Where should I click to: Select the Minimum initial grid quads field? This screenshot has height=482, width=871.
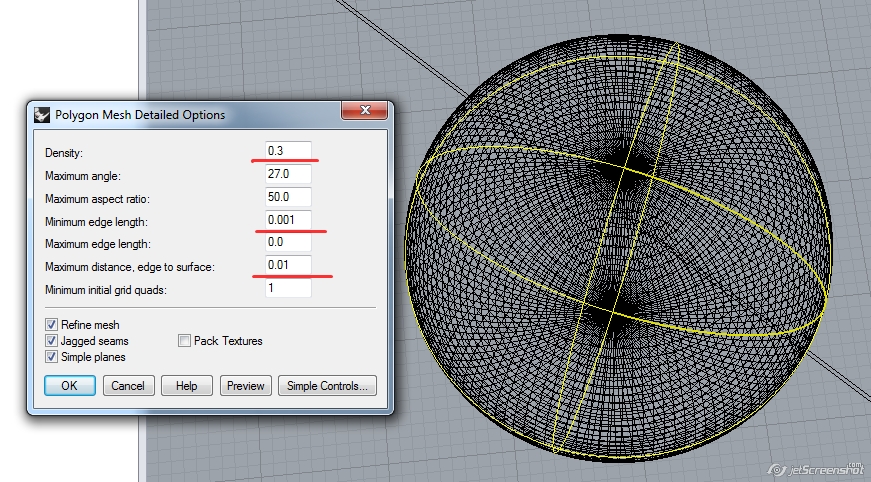288,288
